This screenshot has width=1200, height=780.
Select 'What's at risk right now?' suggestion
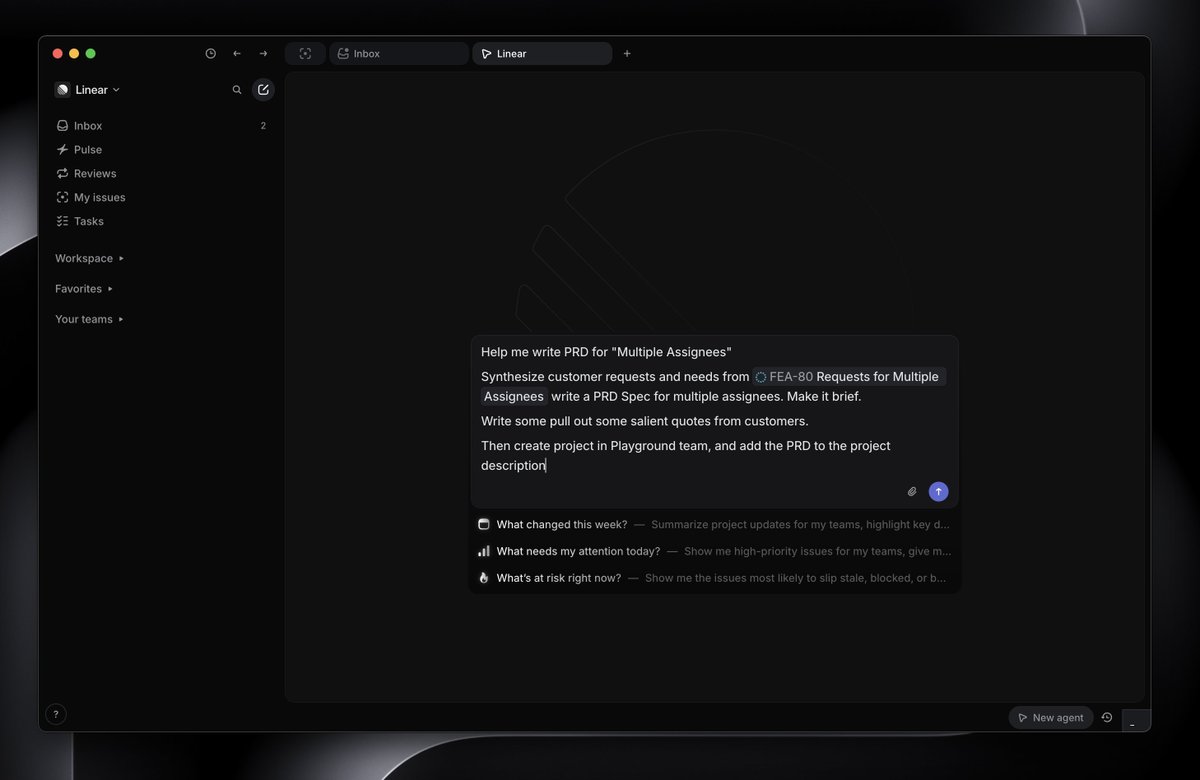click(x=715, y=578)
